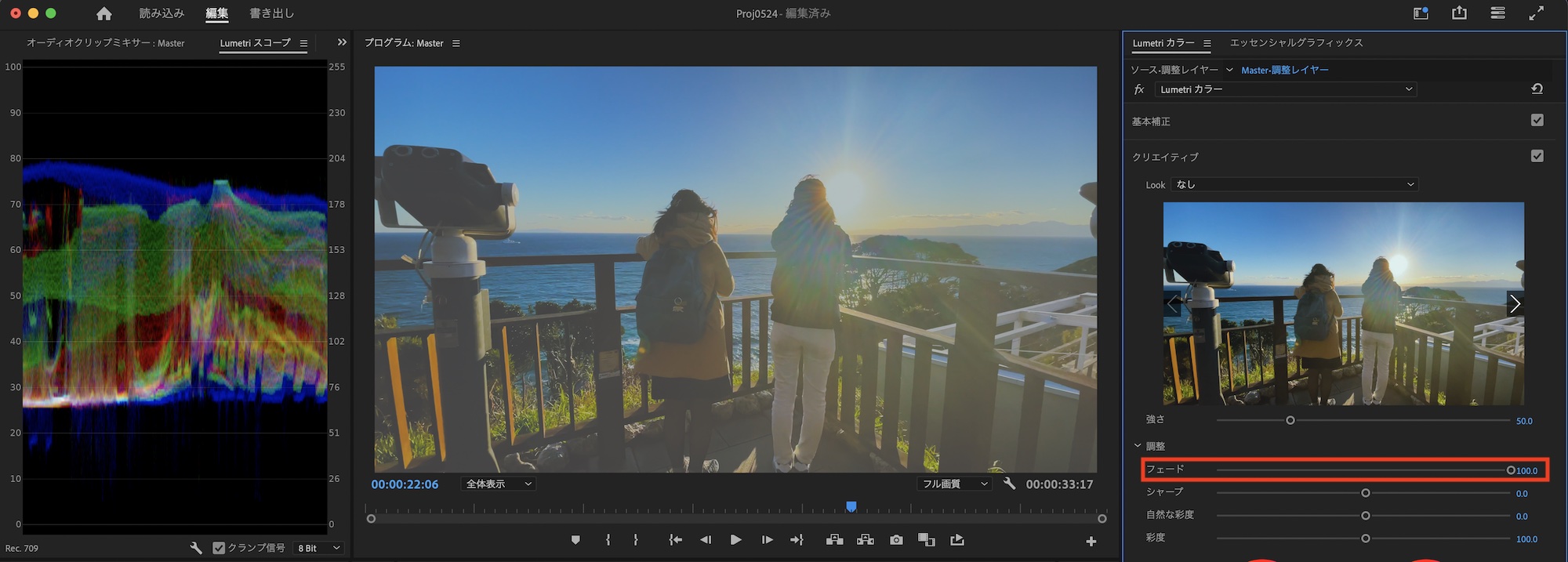Adjust the 自然な彩度 slider handle
The image size is (1568, 562).
coord(1366,516)
